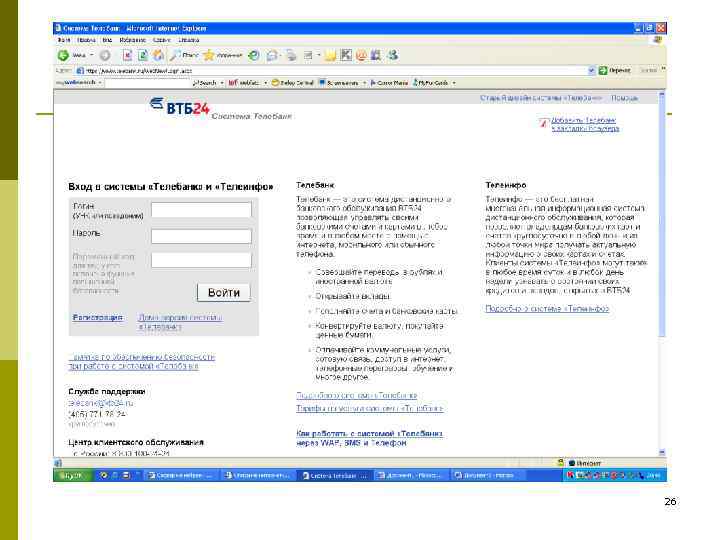Image resolution: width=720 pixels, height=540 pixels.
Task: Click the Smiley Central toolbar button
Action: click(x=292, y=83)
